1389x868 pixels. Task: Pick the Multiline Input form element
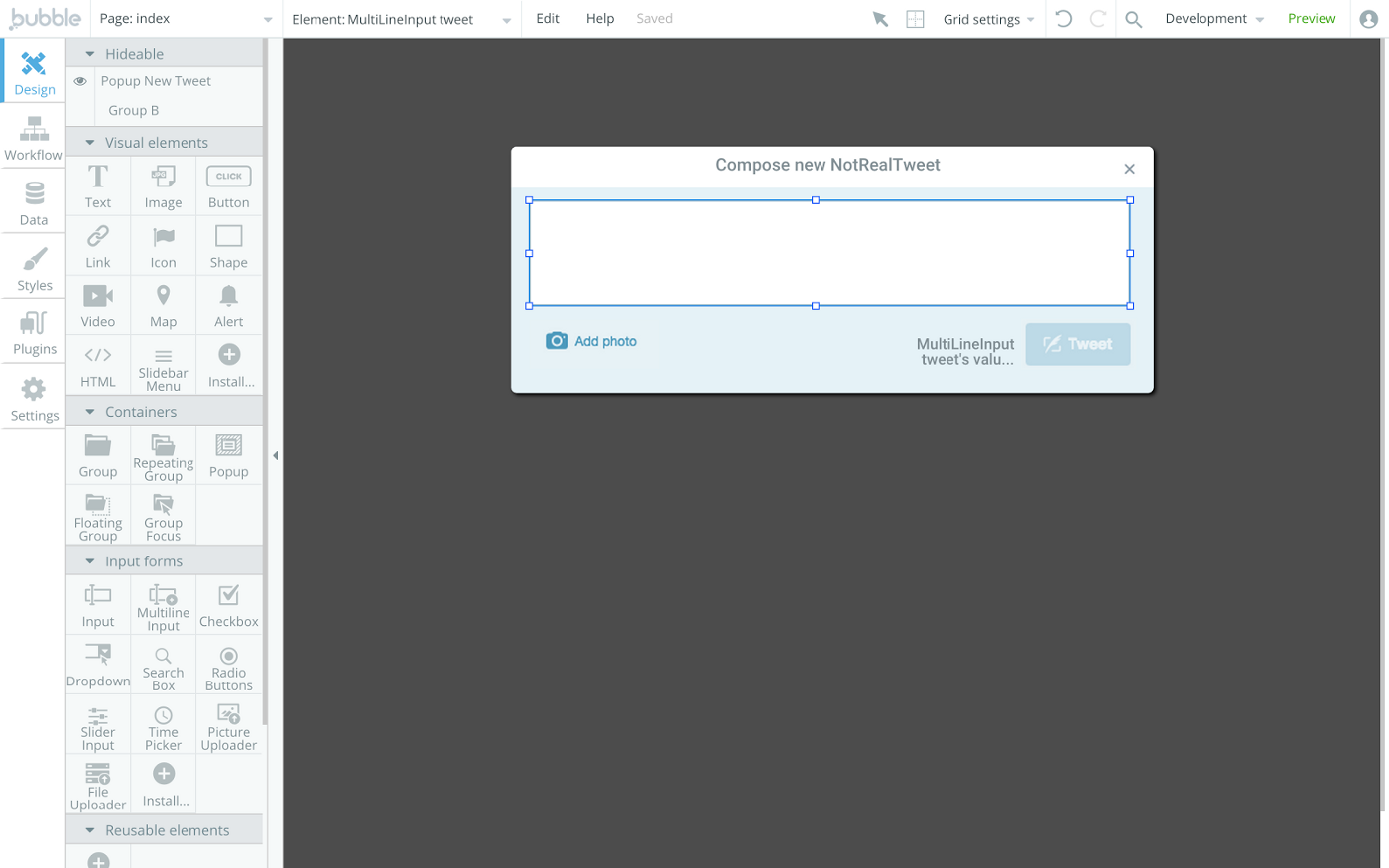pyautogui.click(x=163, y=604)
